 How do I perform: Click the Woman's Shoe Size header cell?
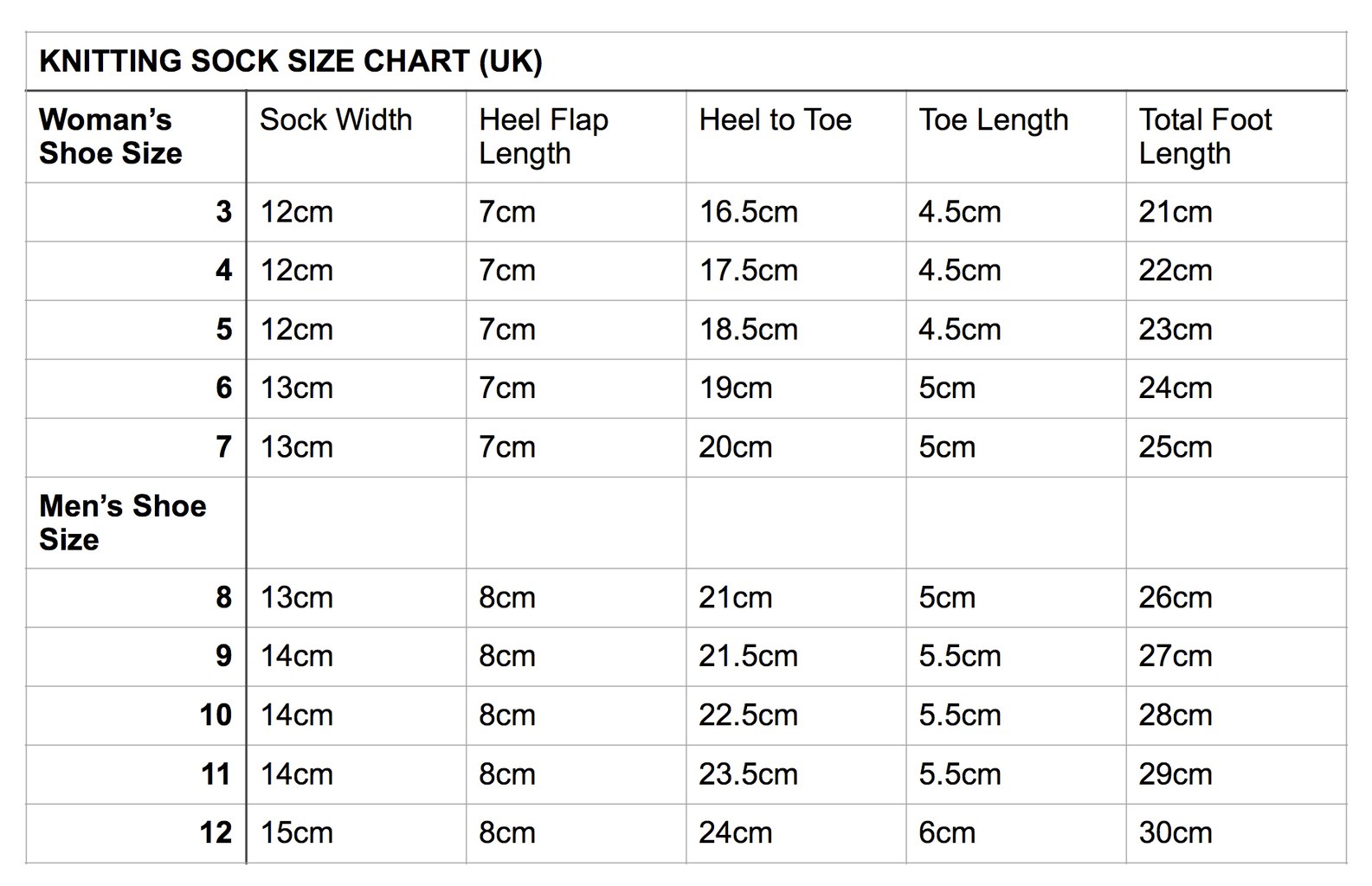point(110,136)
